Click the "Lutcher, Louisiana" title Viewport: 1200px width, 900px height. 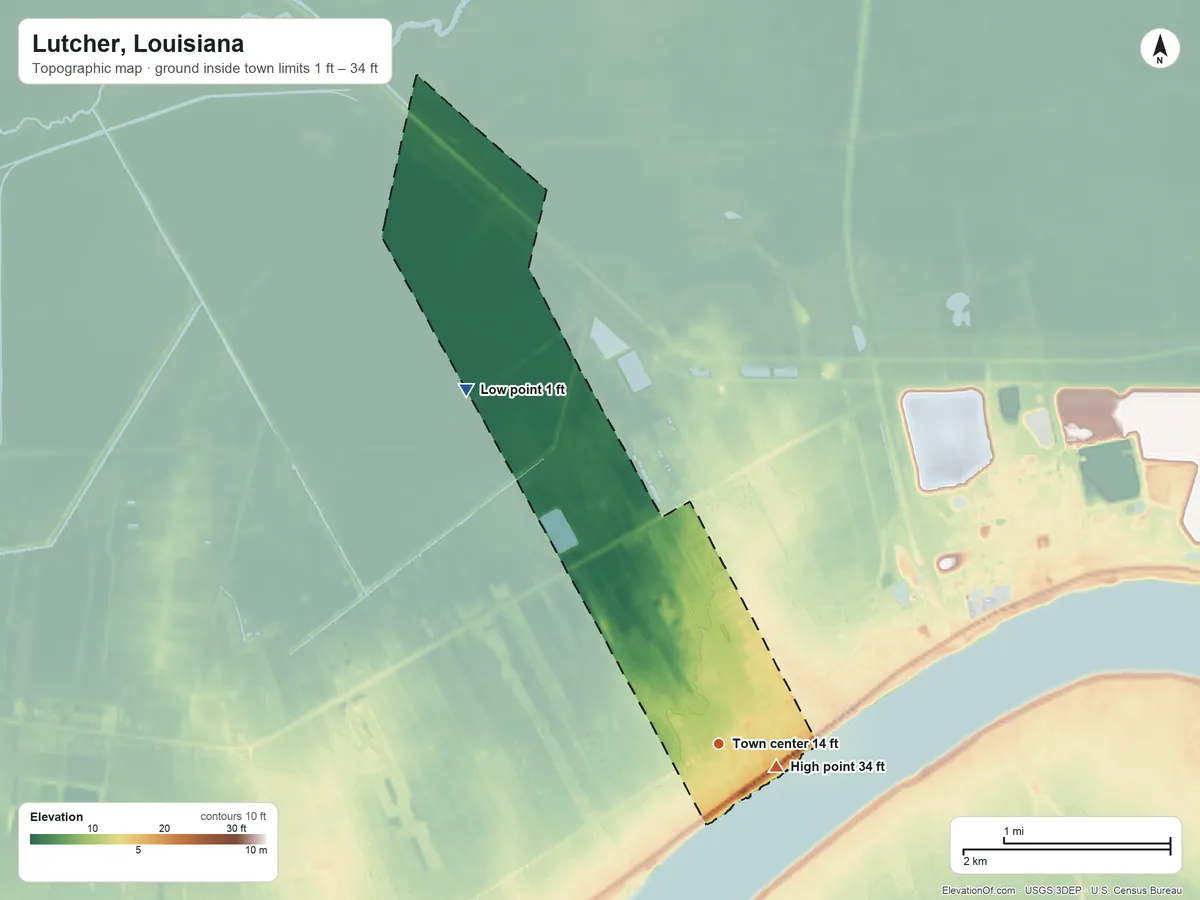(138, 44)
